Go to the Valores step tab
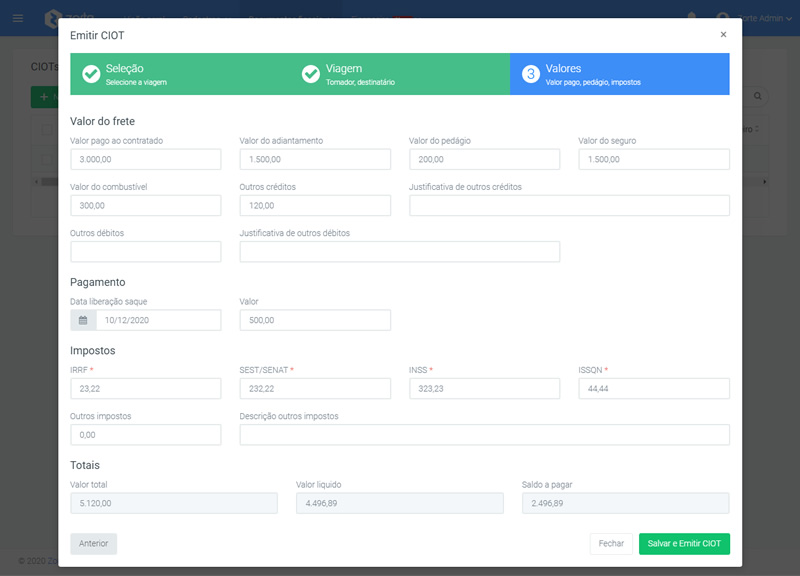Screen dimensions: 800x576 pos(620,74)
